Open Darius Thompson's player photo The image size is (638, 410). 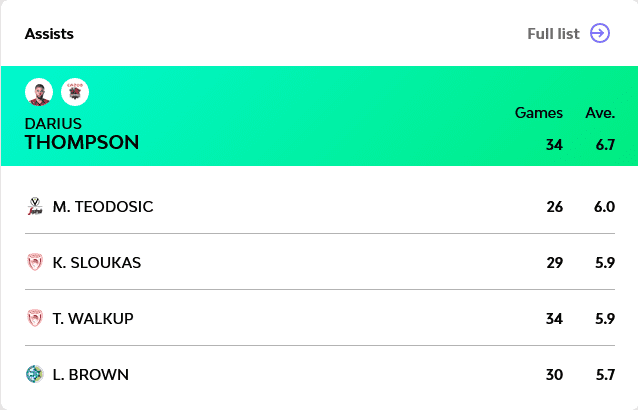[x=39, y=92]
